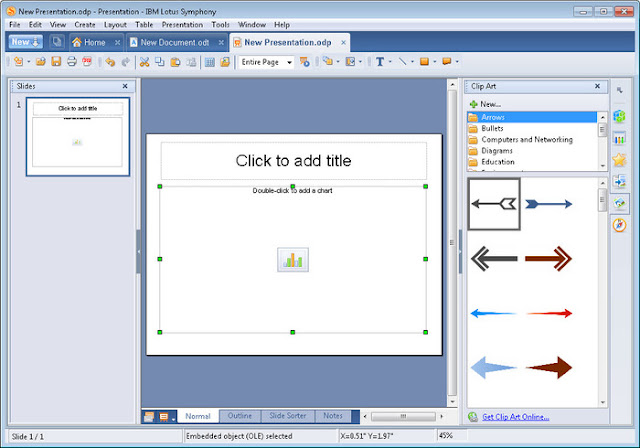Click the star icon in right sidebar
640x448 pixels.
[x=619, y=160]
